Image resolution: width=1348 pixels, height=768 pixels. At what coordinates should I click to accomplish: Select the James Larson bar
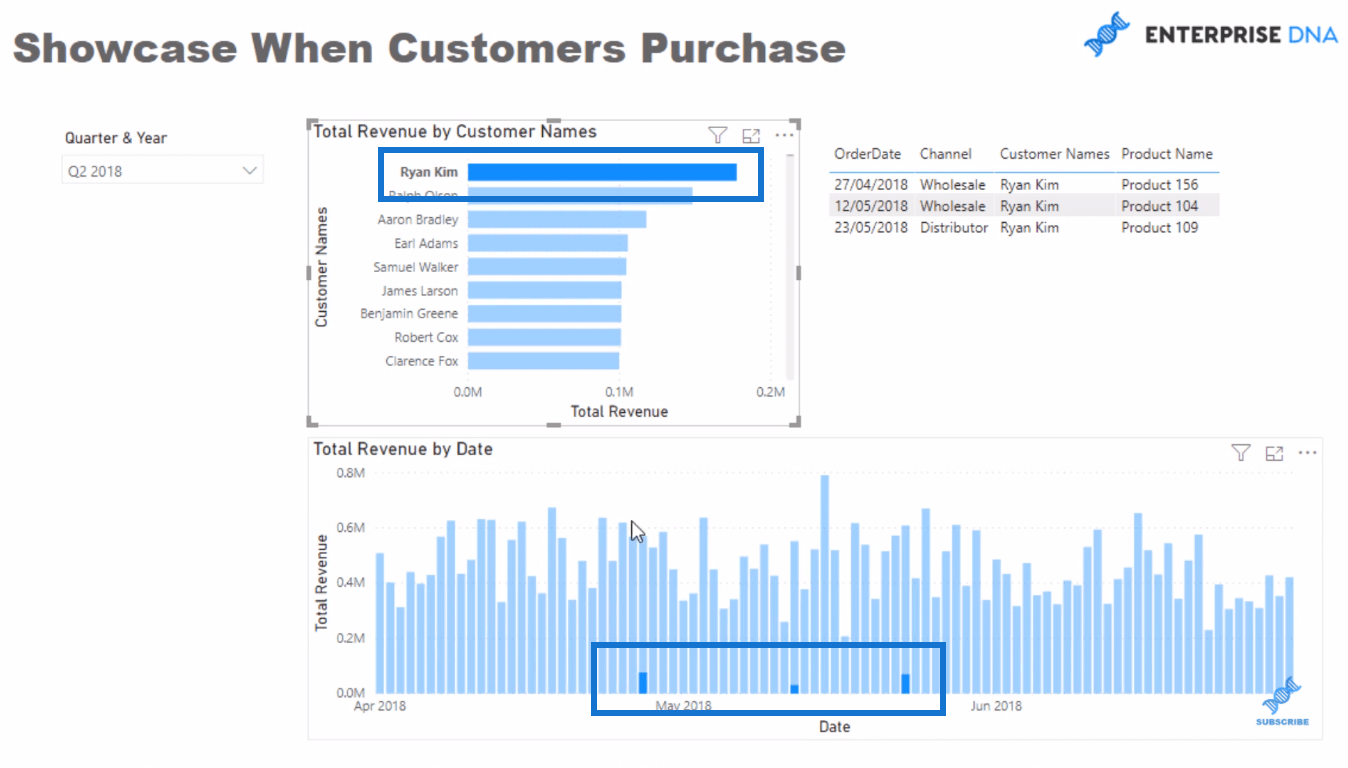coord(545,290)
